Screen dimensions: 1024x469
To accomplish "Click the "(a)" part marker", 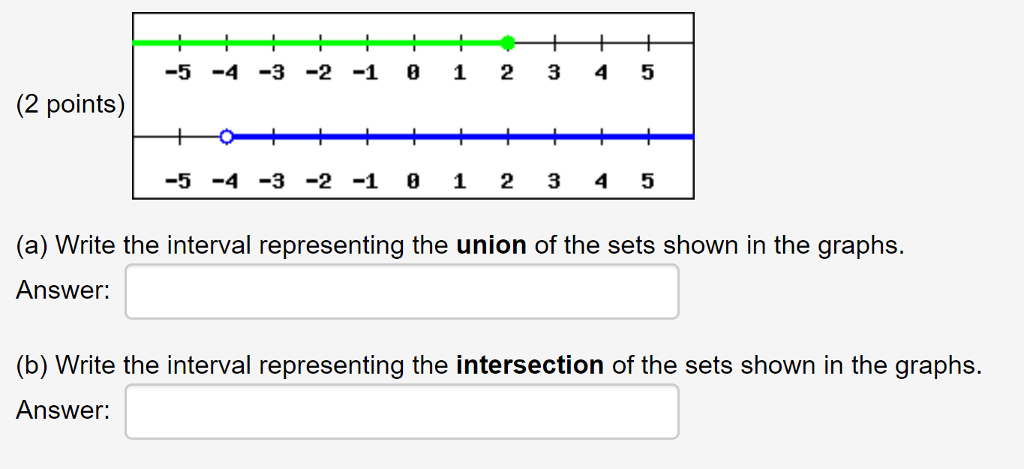I will pyautogui.click(x=33, y=246).
